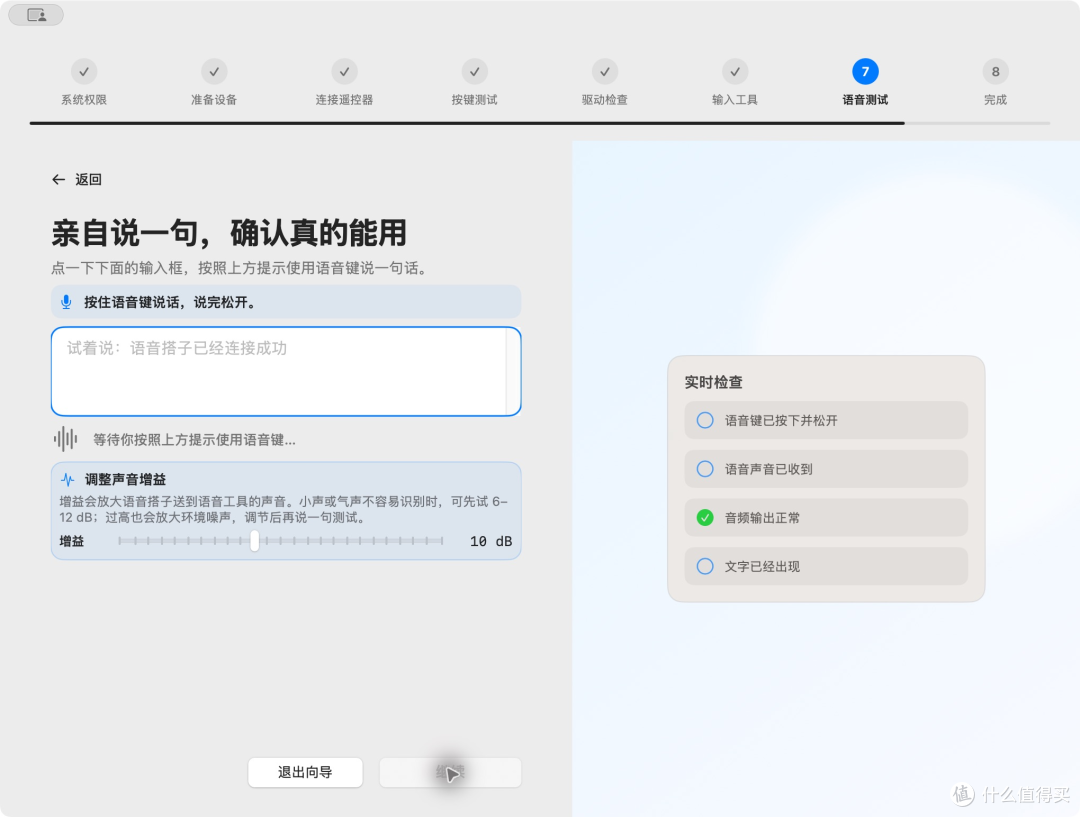
Task: Click the circle for 文字已经出现
Action: click(705, 566)
